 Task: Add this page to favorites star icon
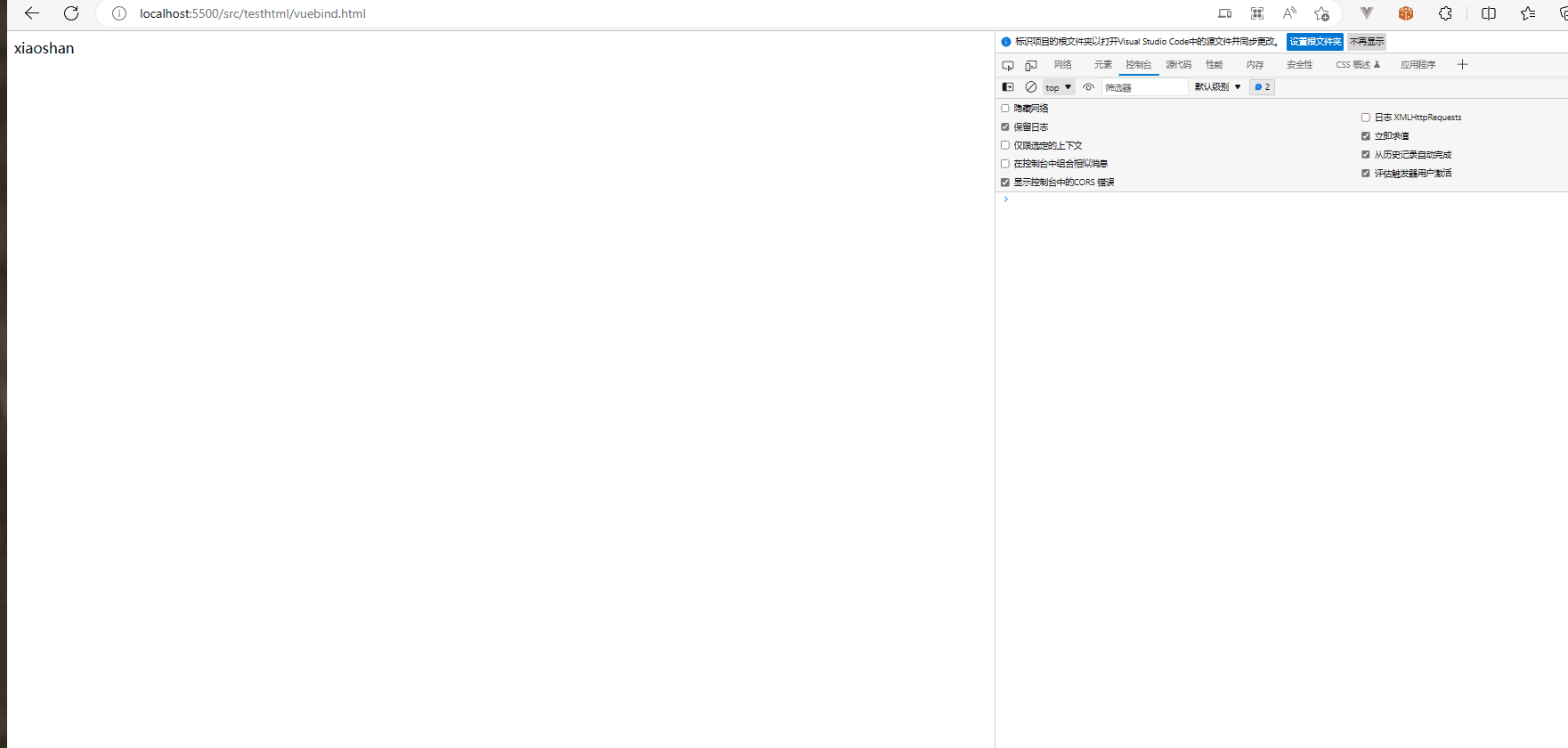[1321, 13]
